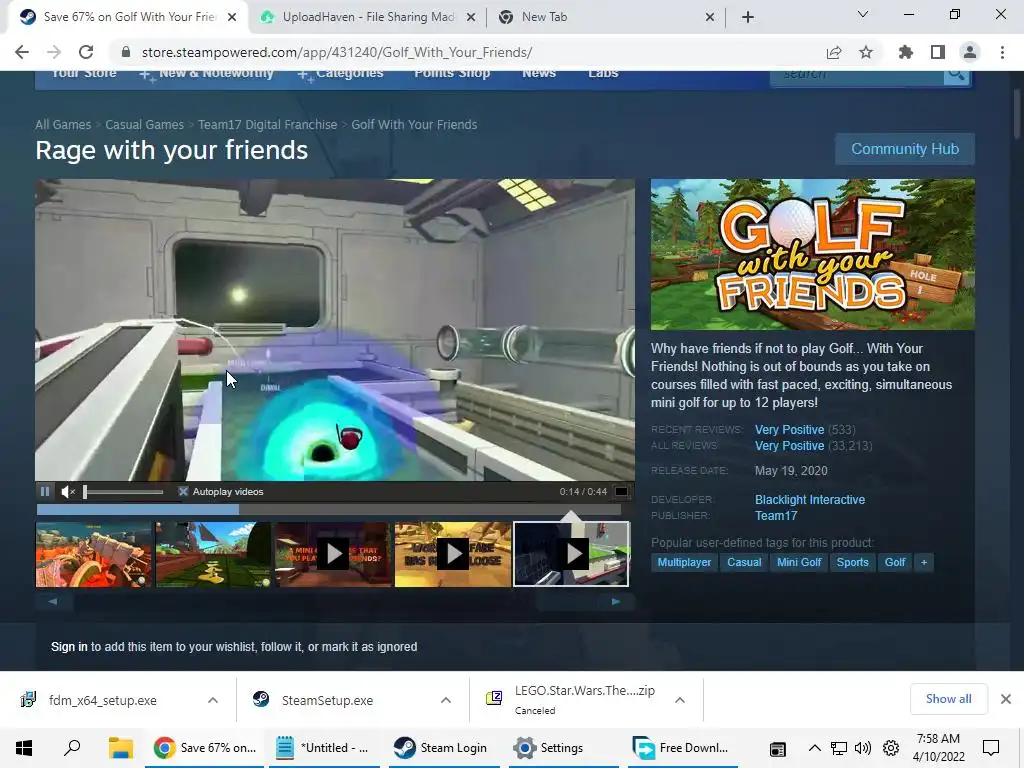The width and height of the screenshot is (1024, 768).
Task: Click the Sign in link
Action: coord(69,647)
